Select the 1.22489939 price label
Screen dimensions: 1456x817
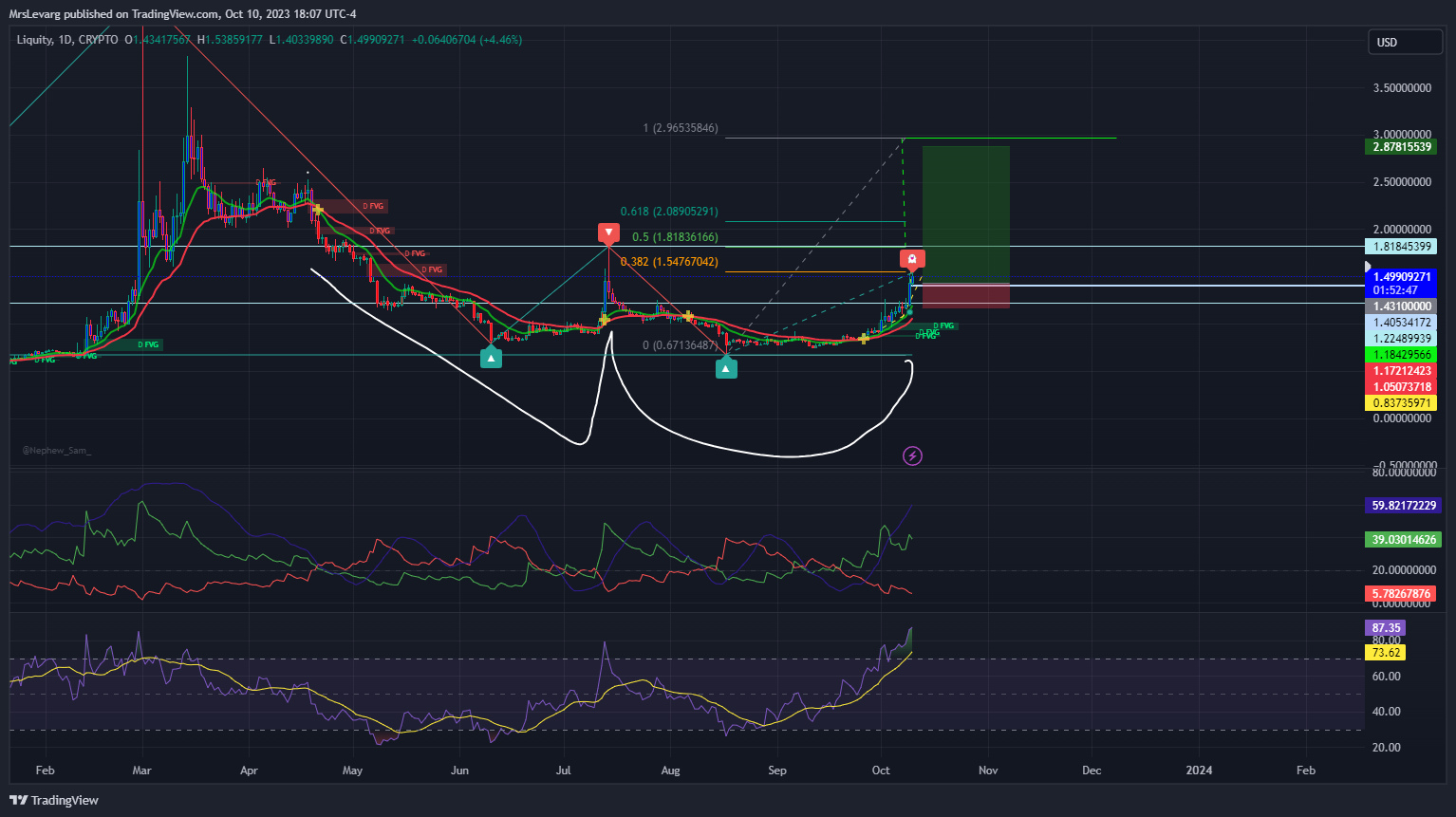click(x=1401, y=339)
